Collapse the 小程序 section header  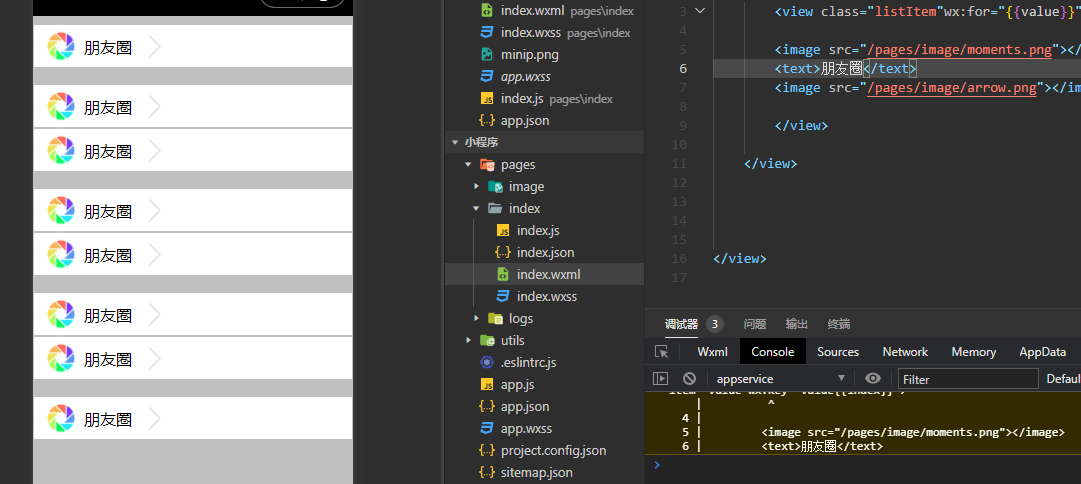coord(545,142)
